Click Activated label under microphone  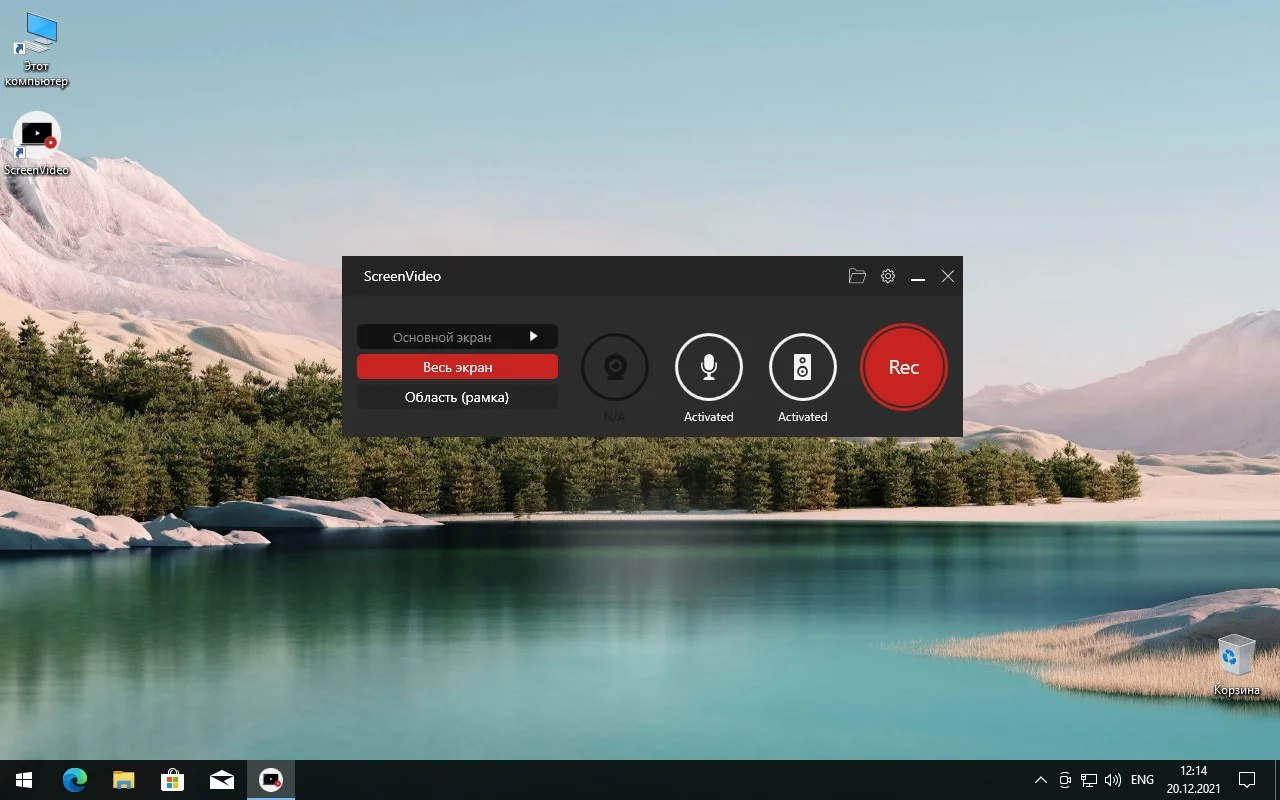709,417
